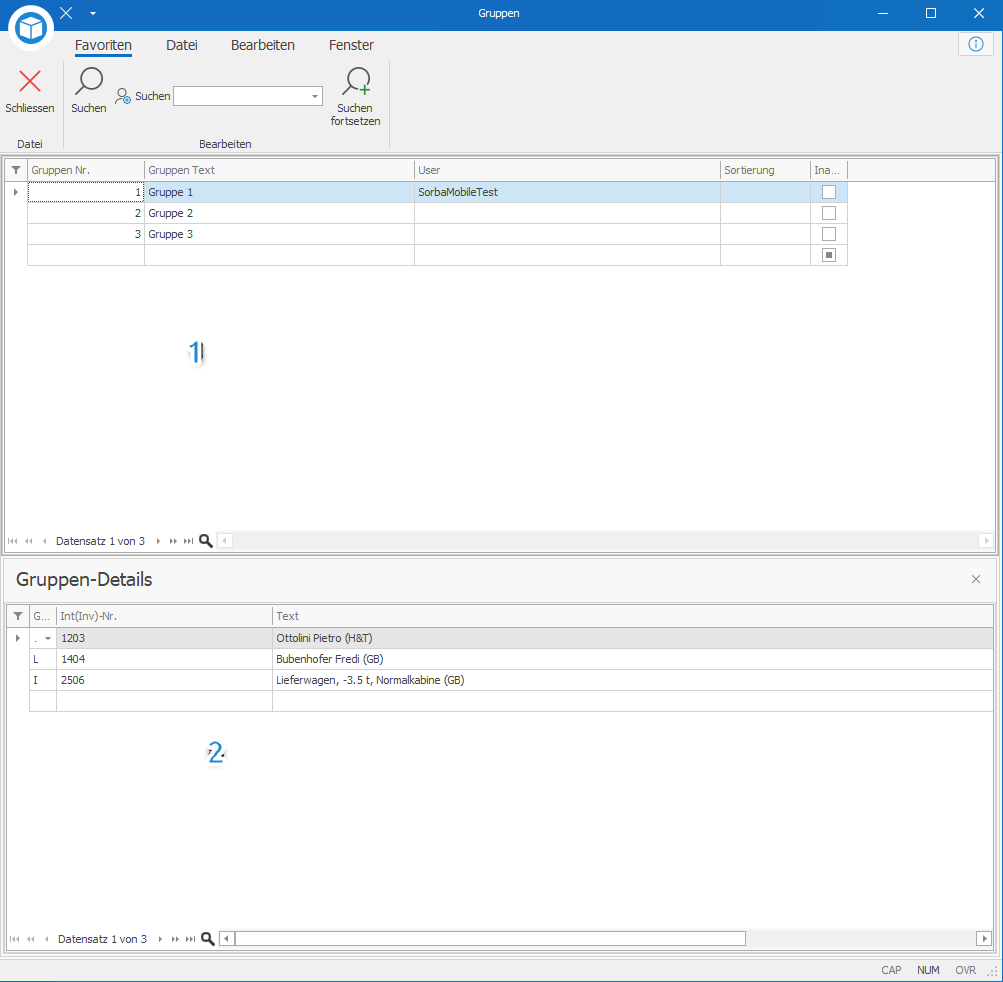
Task: Click the application cube logo
Action: 31,28
